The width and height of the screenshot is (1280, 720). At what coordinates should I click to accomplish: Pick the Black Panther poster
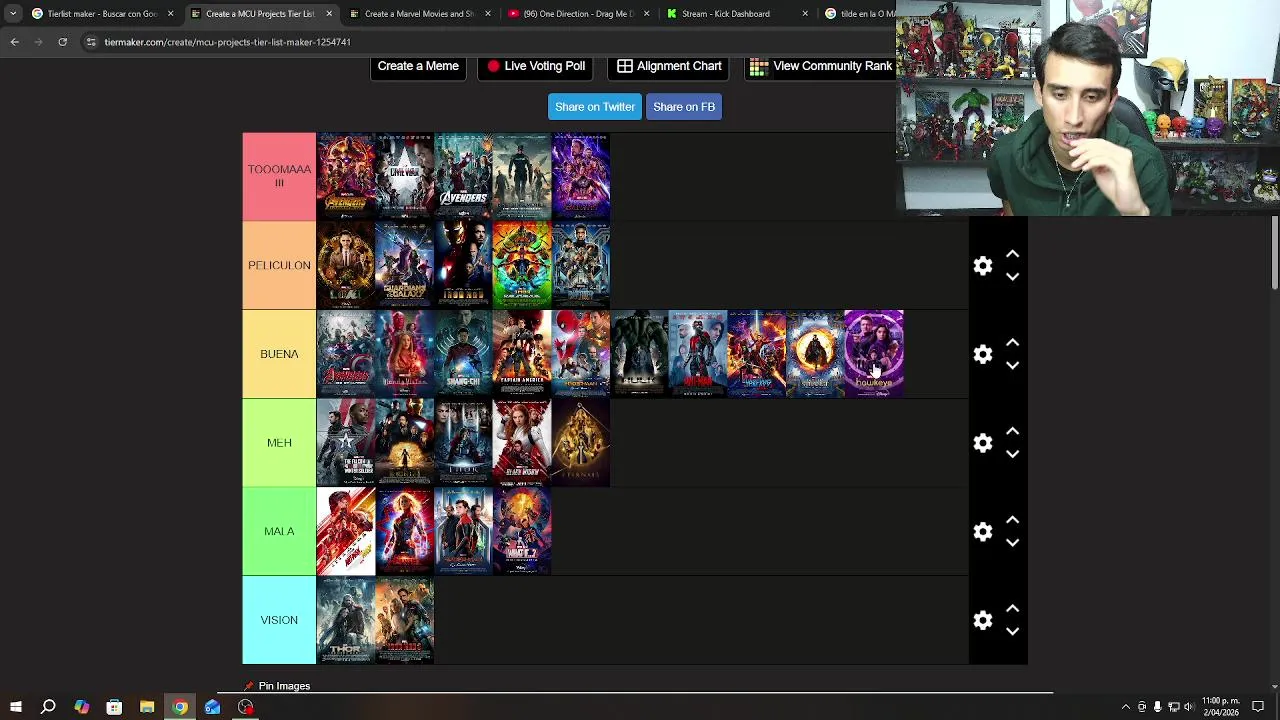[x=581, y=265]
